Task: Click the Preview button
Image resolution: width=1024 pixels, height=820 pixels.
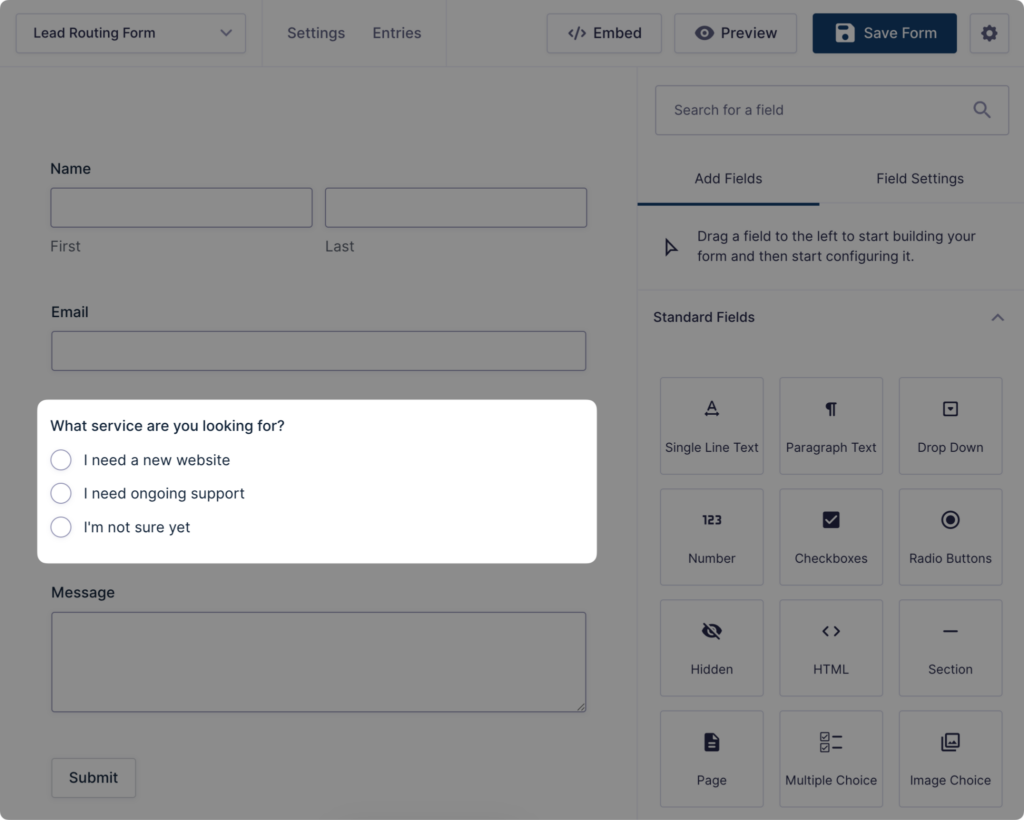Action: (735, 33)
